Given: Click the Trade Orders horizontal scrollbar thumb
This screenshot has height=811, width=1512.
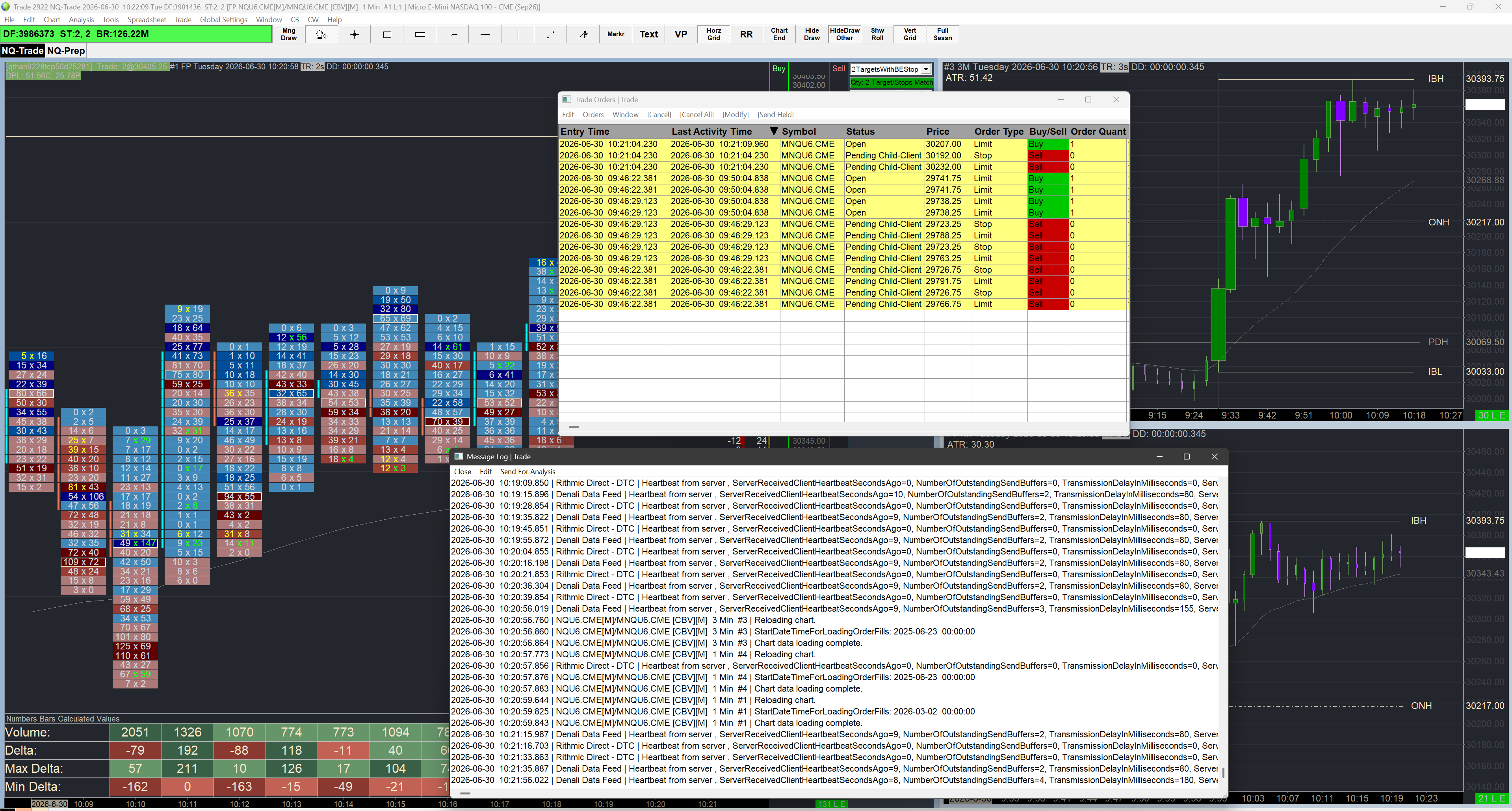Looking at the screenshot, I should tap(574, 427).
